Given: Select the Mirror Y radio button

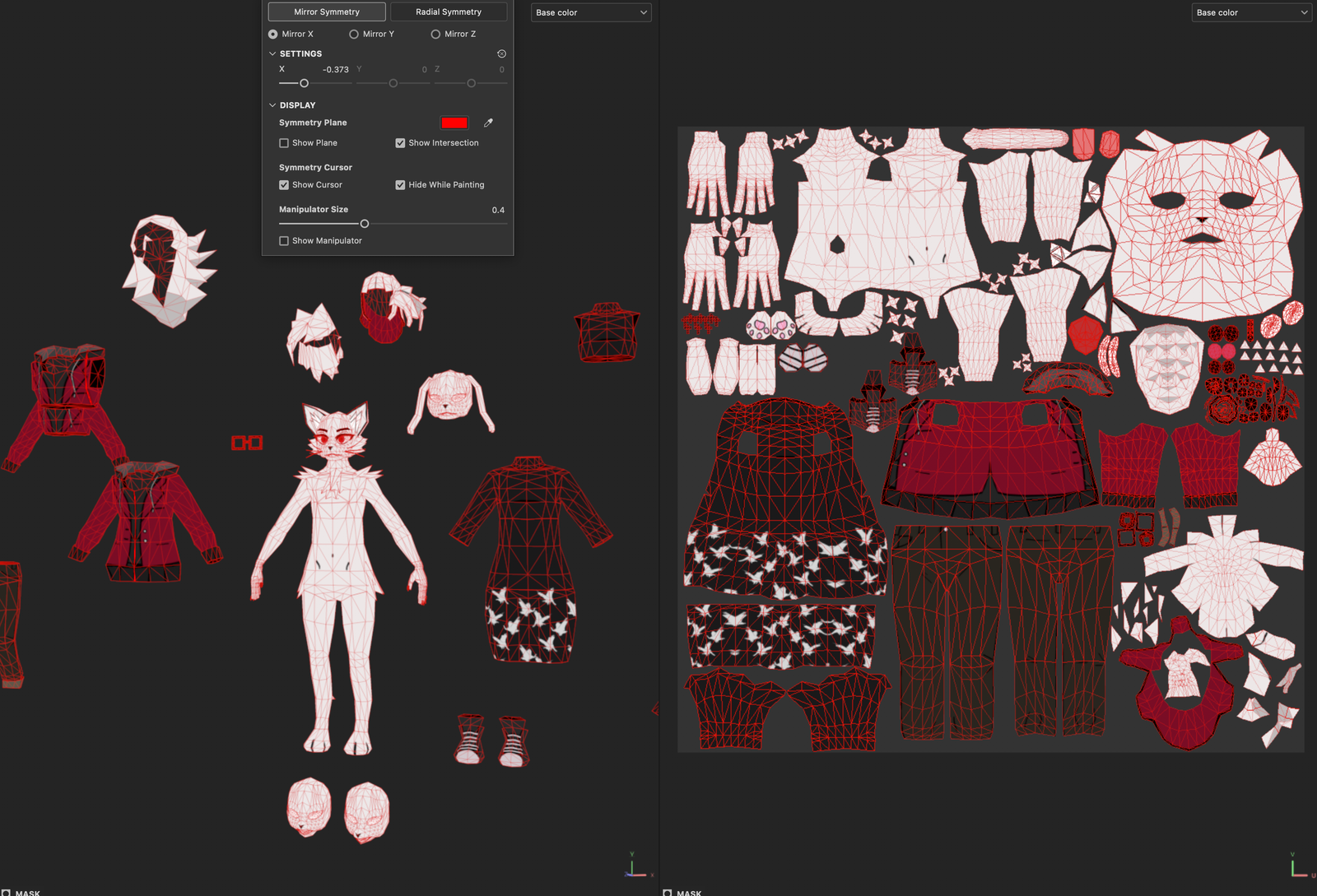Looking at the screenshot, I should (x=354, y=34).
